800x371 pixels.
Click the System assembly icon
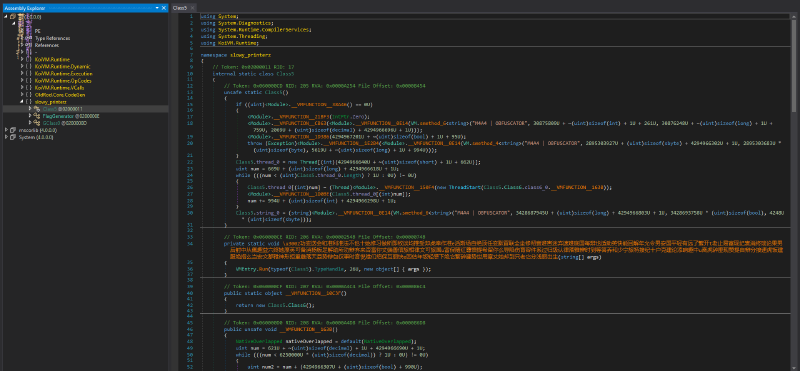[13, 137]
